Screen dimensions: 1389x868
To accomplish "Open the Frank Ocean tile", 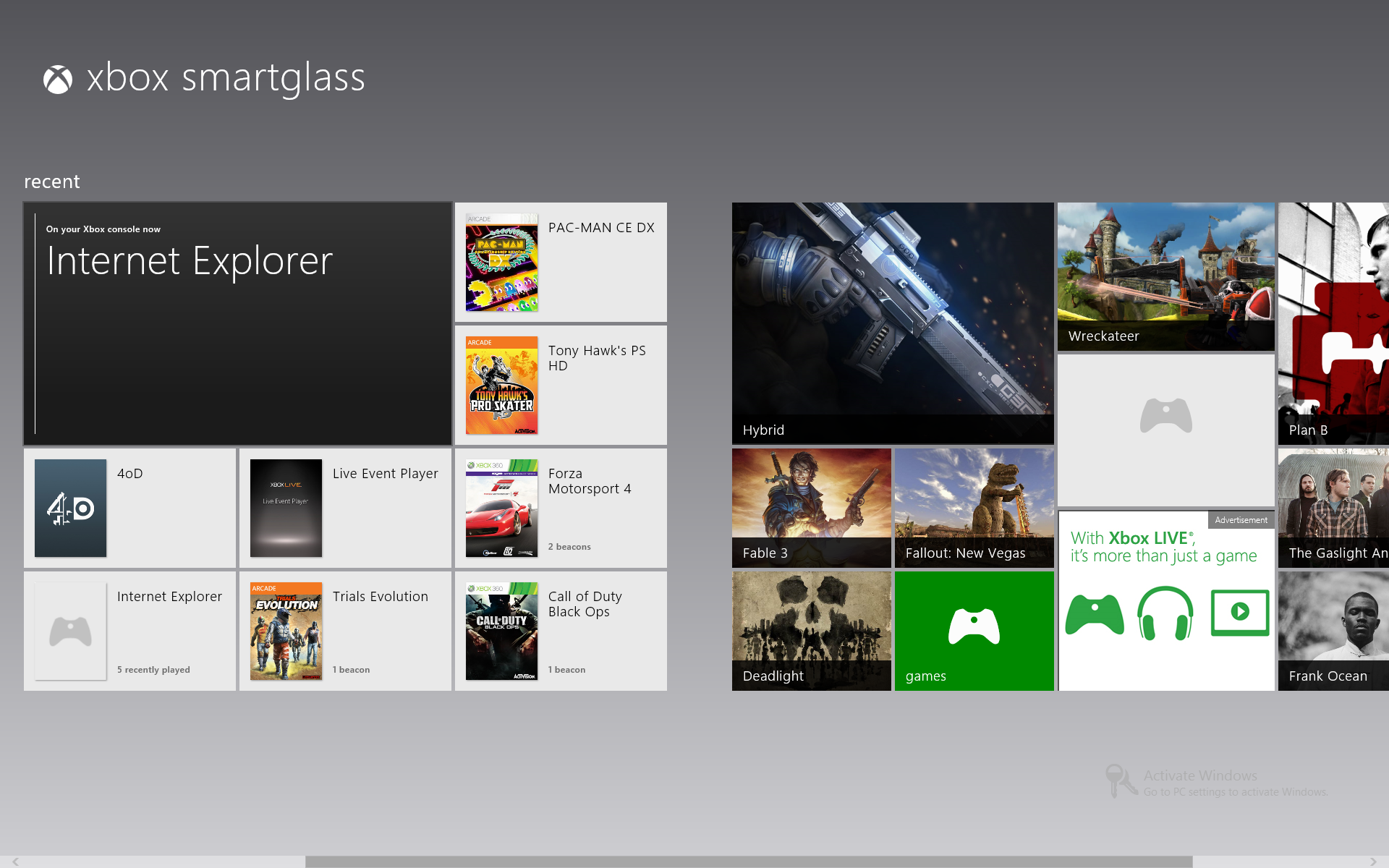I will (1333, 631).
